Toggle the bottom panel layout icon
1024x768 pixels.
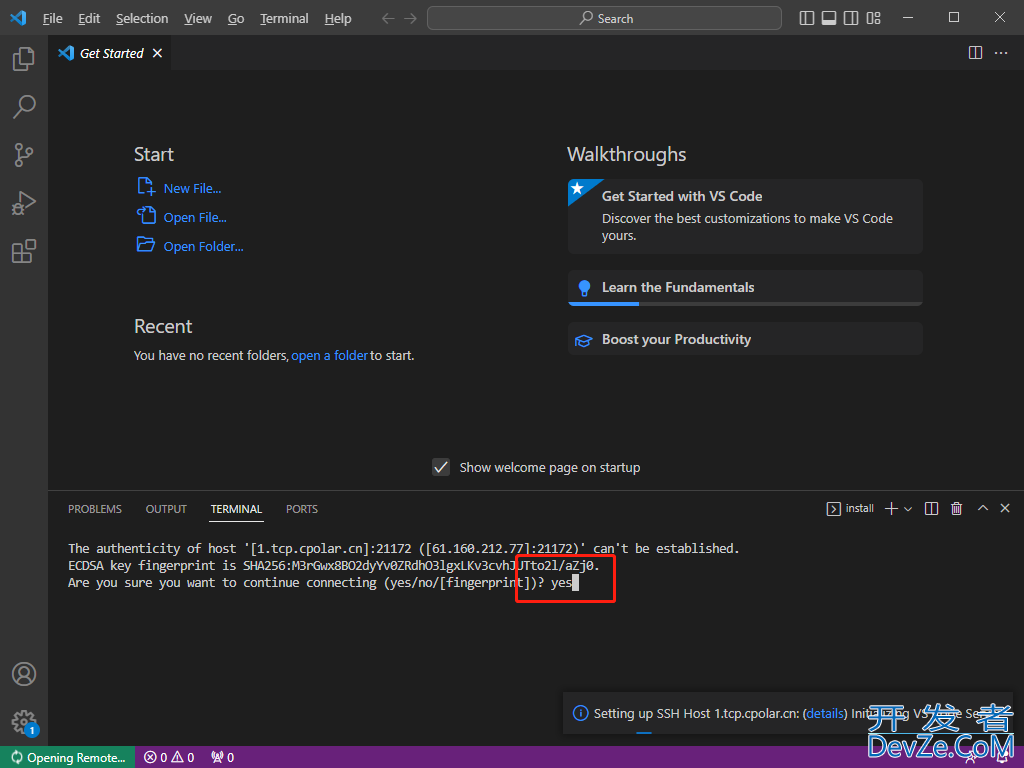tap(829, 18)
